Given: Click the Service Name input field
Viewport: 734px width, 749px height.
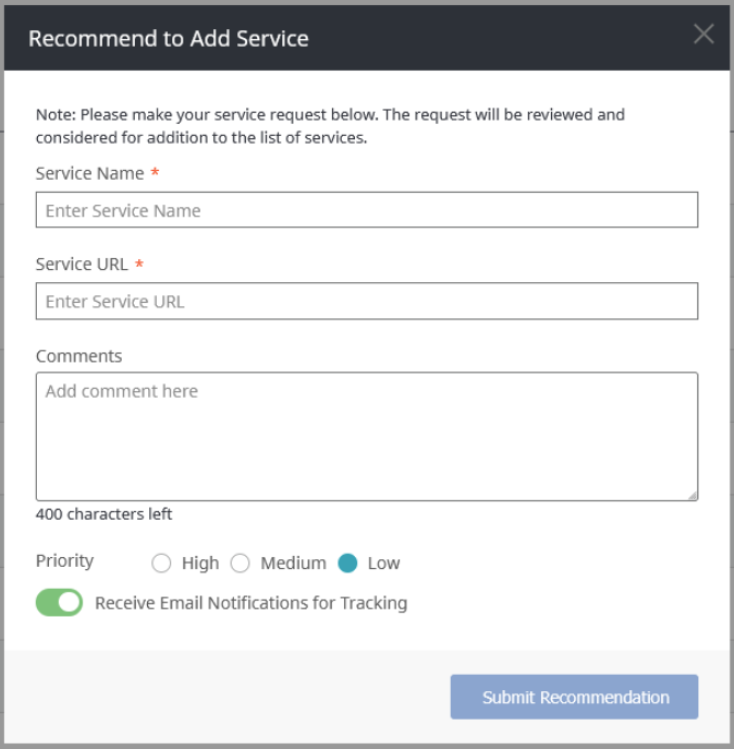Looking at the screenshot, I should pos(366,210).
